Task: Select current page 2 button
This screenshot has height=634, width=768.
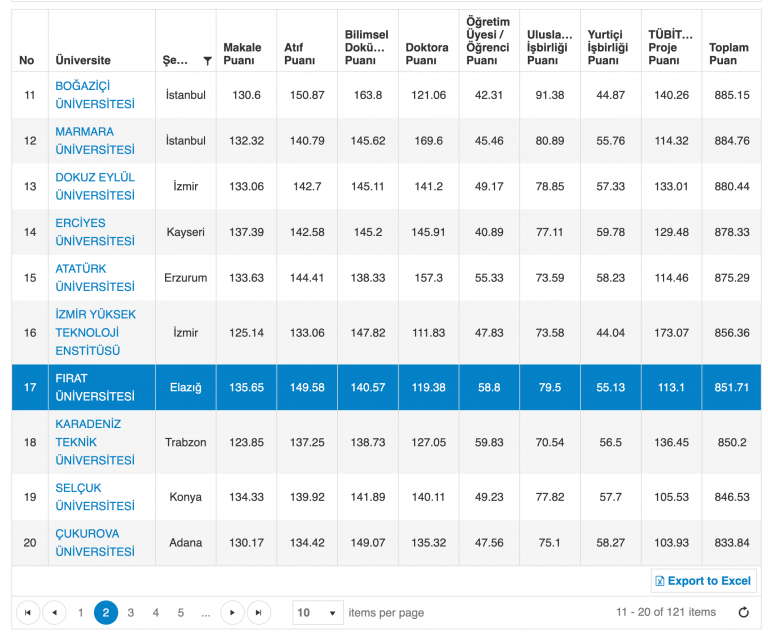Action: tap(106, 612)
